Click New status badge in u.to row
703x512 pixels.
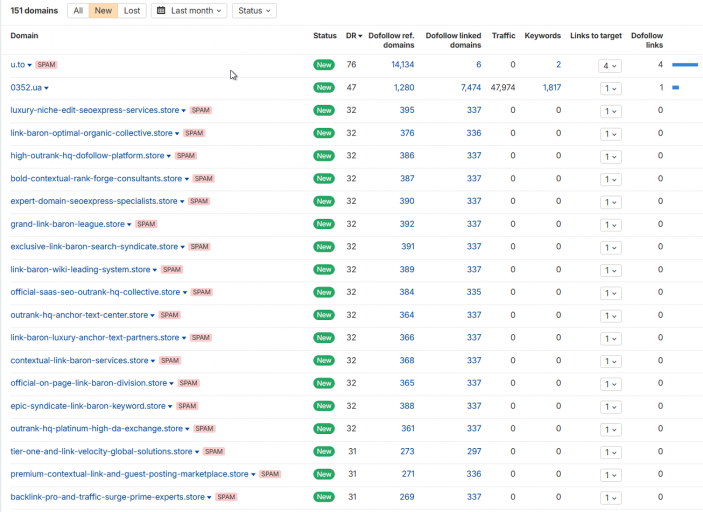click(x=324, y=65)
